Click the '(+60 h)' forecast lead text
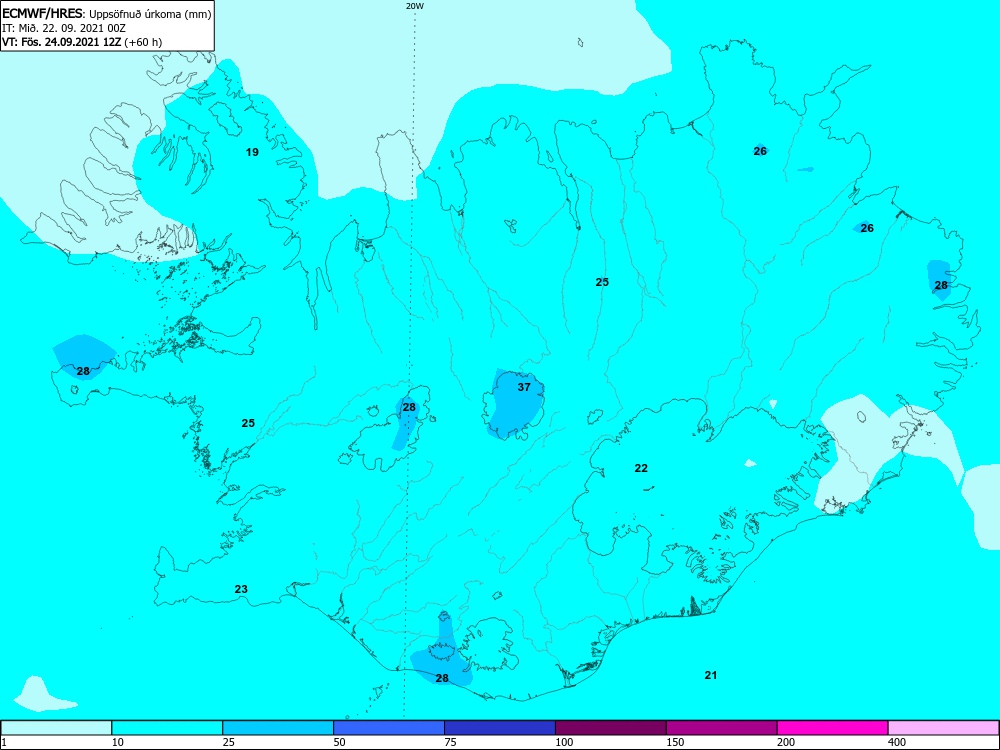This screenshot has height=750, width=1000. click(144, 42)
